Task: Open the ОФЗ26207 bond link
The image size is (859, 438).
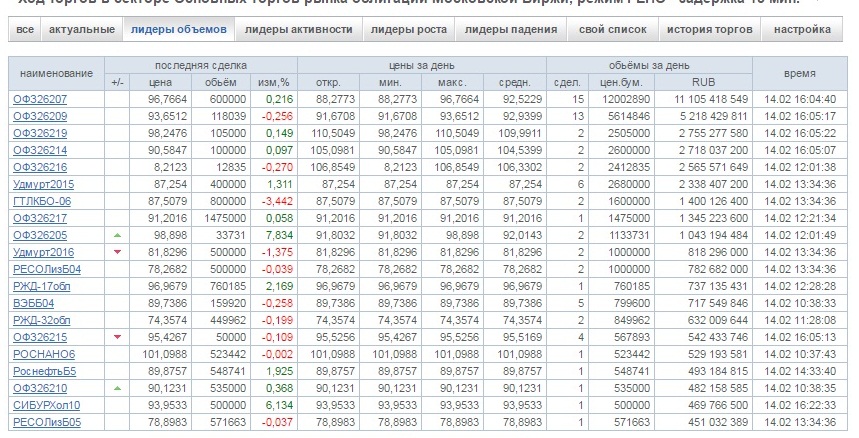Action: click(40, 99)
